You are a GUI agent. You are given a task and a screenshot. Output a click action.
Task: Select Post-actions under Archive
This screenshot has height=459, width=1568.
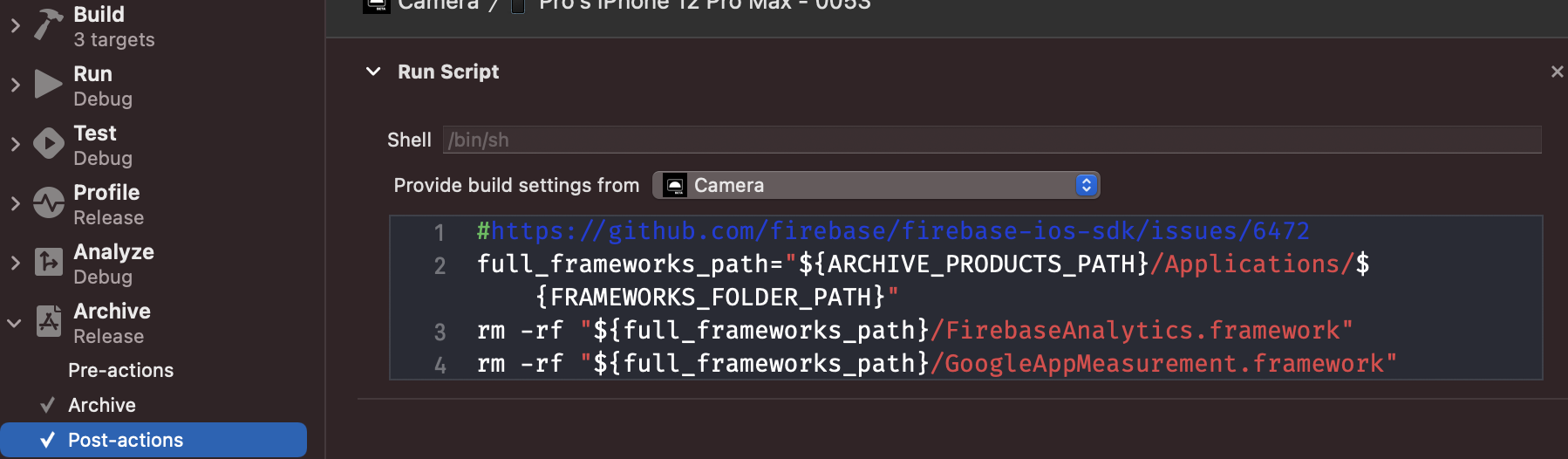153,440
